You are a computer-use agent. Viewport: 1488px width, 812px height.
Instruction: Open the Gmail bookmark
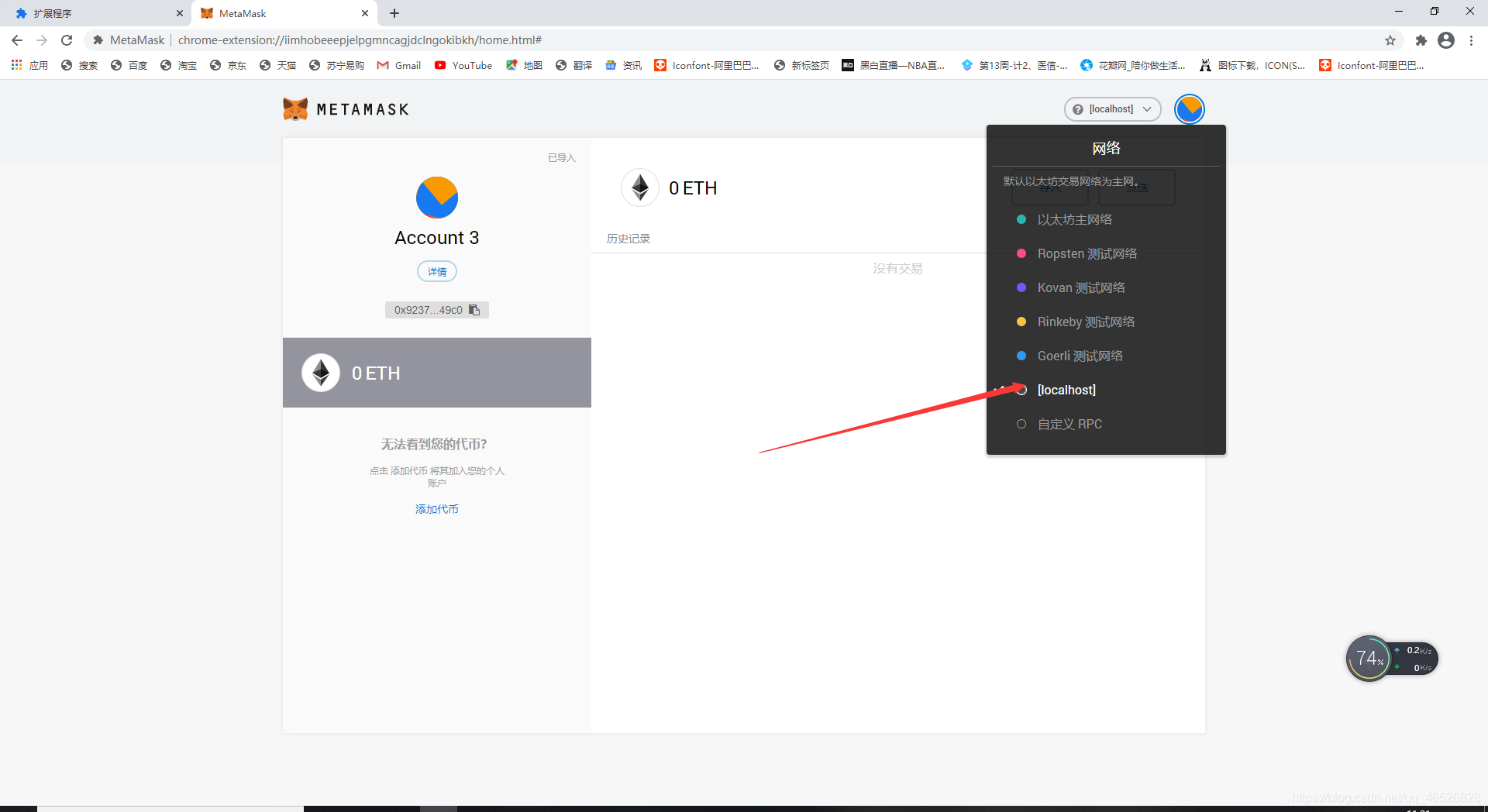(399, 66)
